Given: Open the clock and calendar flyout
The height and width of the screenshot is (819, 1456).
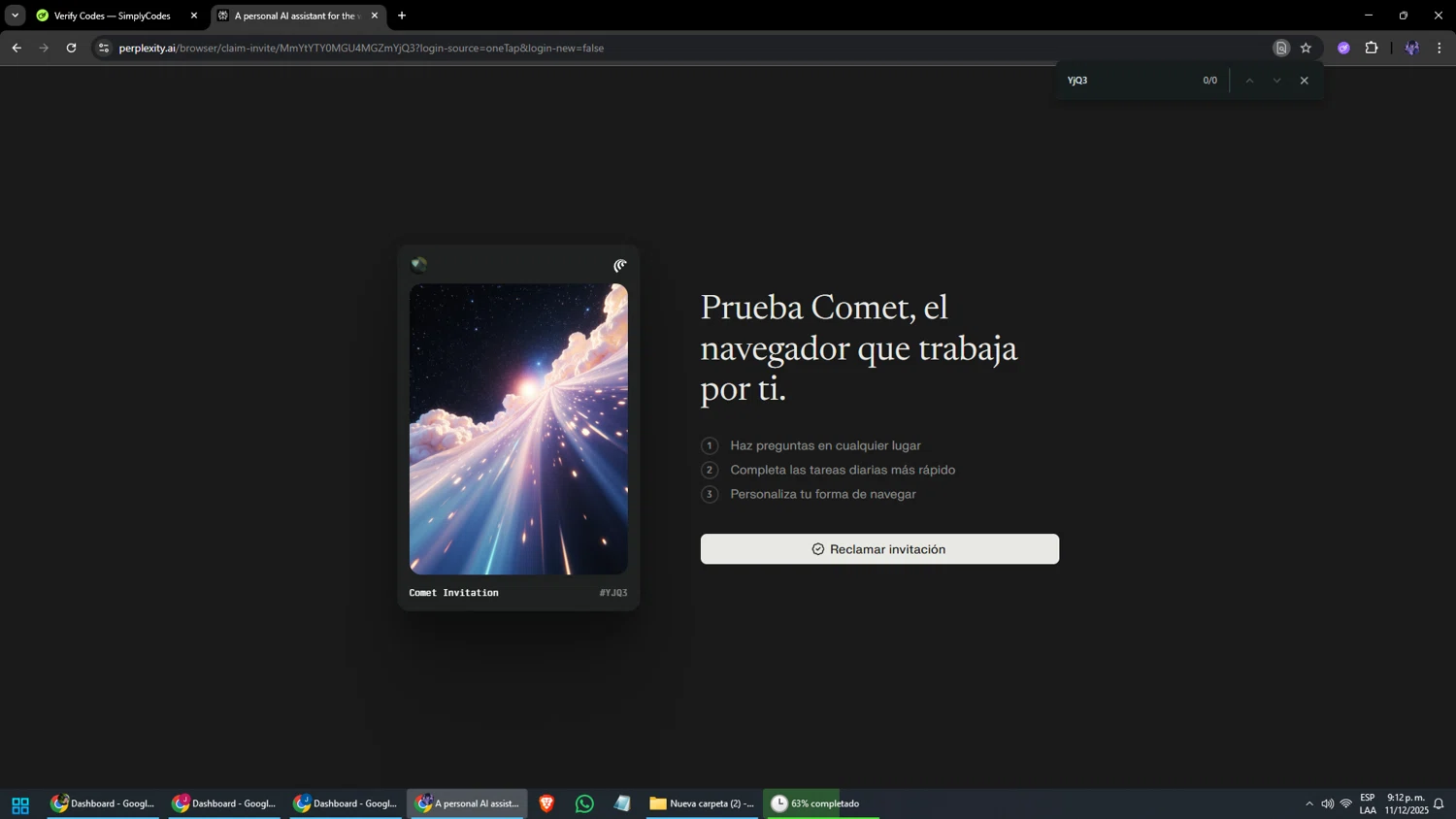Looking at the screenshot, I should point(1406,803).
